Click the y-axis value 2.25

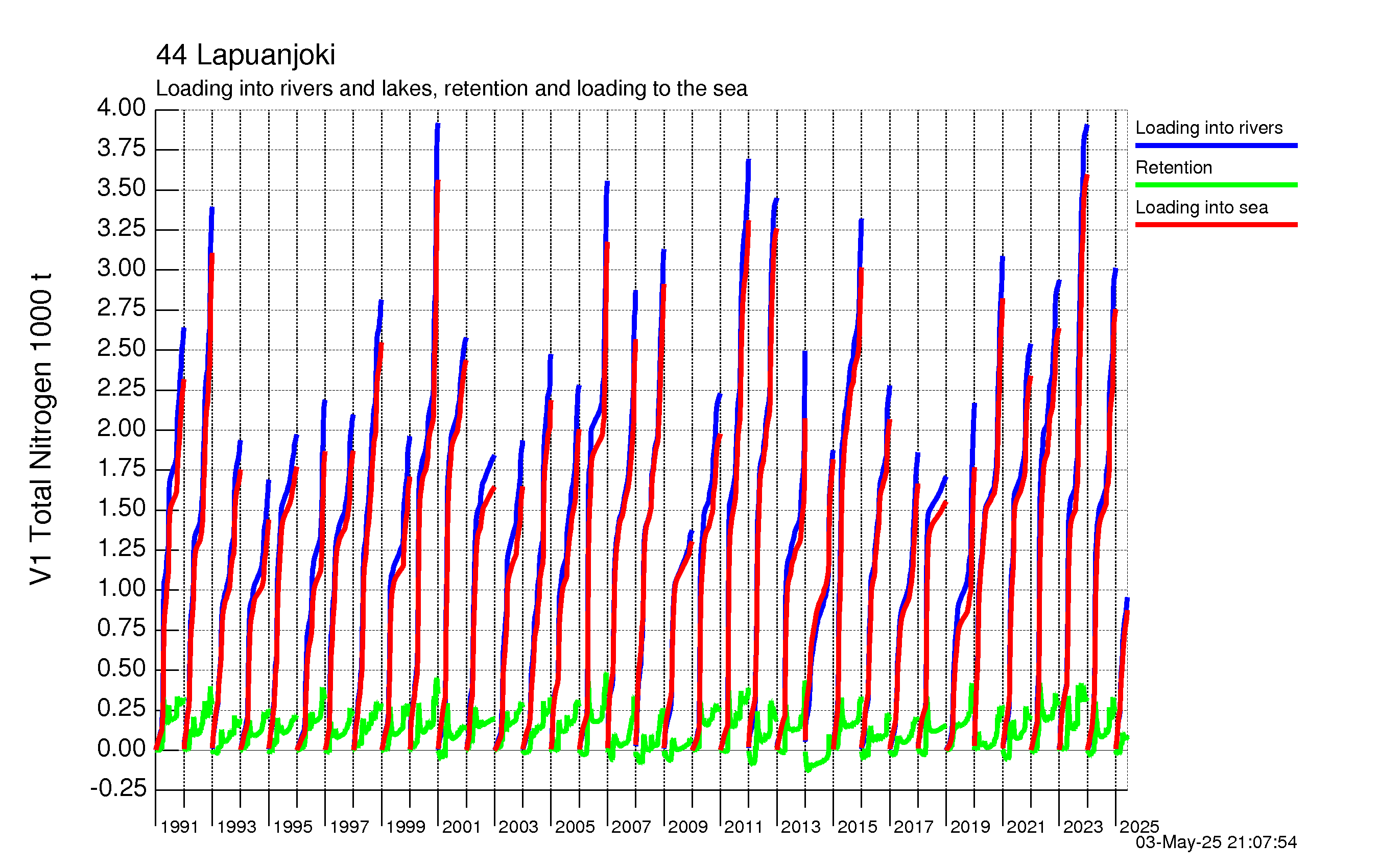122,388
